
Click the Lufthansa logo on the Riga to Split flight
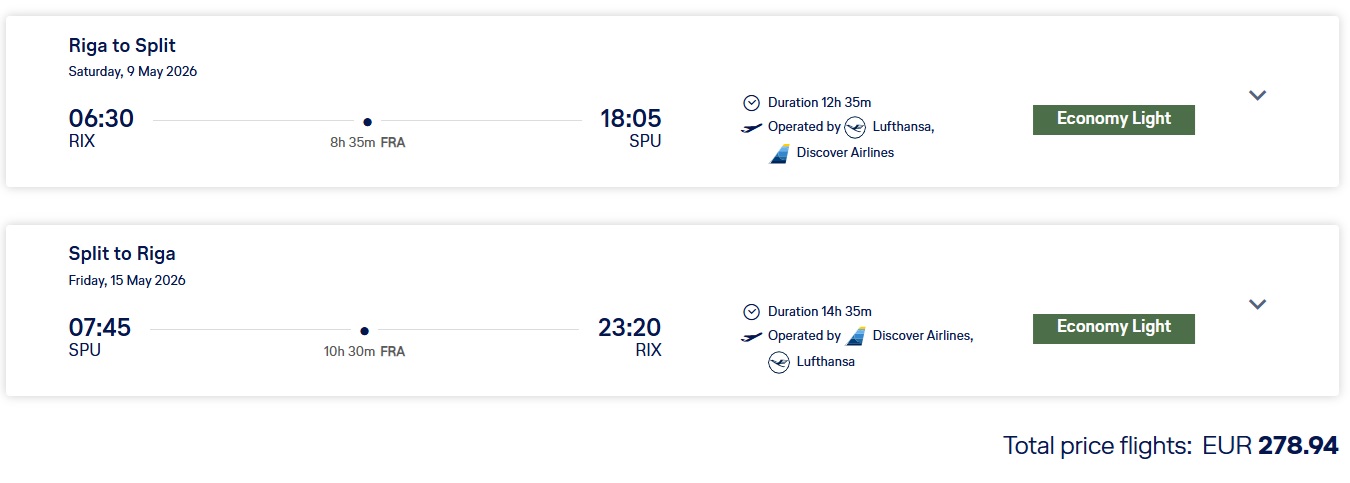tap(855, 127)
